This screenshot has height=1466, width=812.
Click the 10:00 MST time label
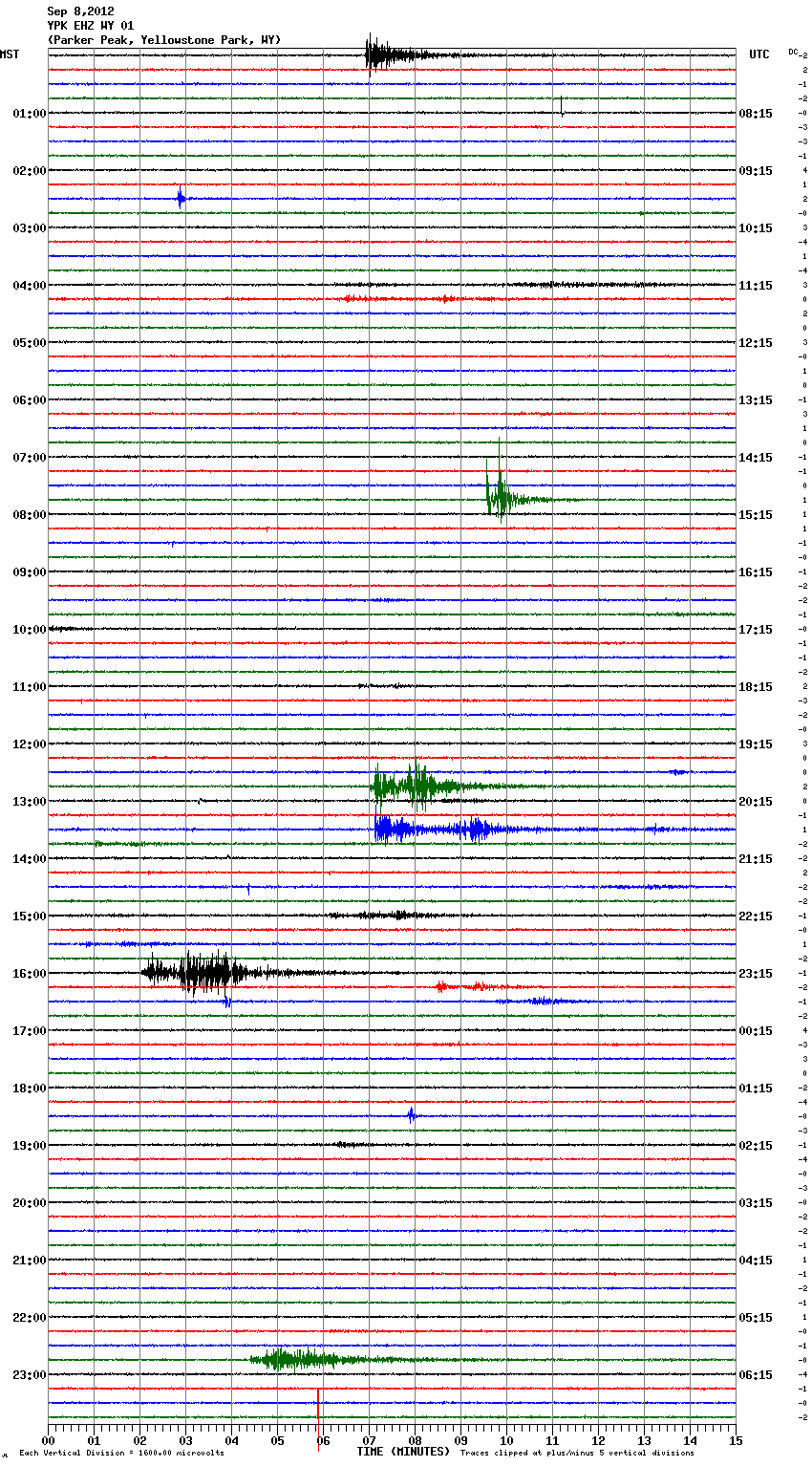click(30, 630)
